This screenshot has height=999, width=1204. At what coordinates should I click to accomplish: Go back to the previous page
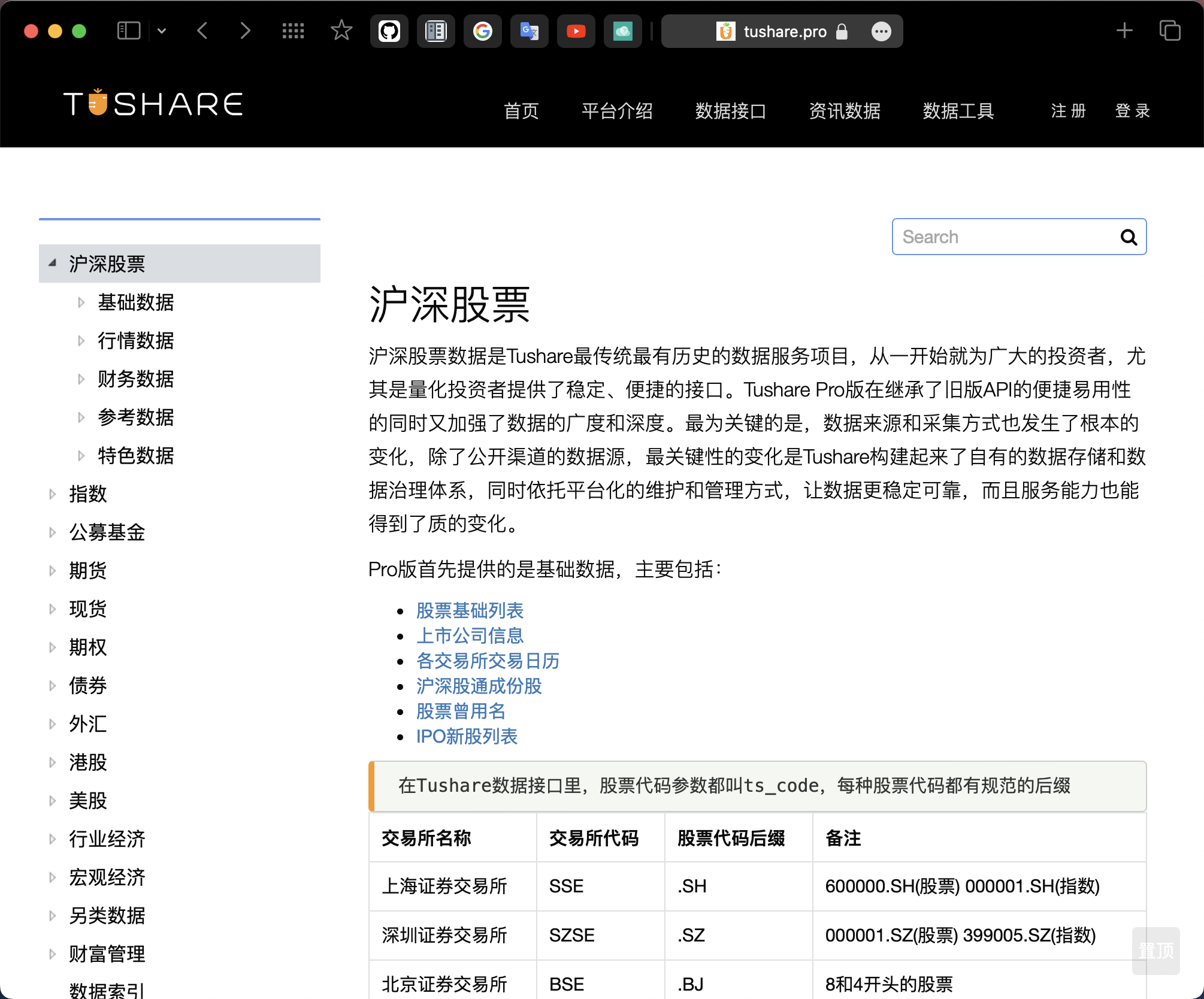pos(202,31)
